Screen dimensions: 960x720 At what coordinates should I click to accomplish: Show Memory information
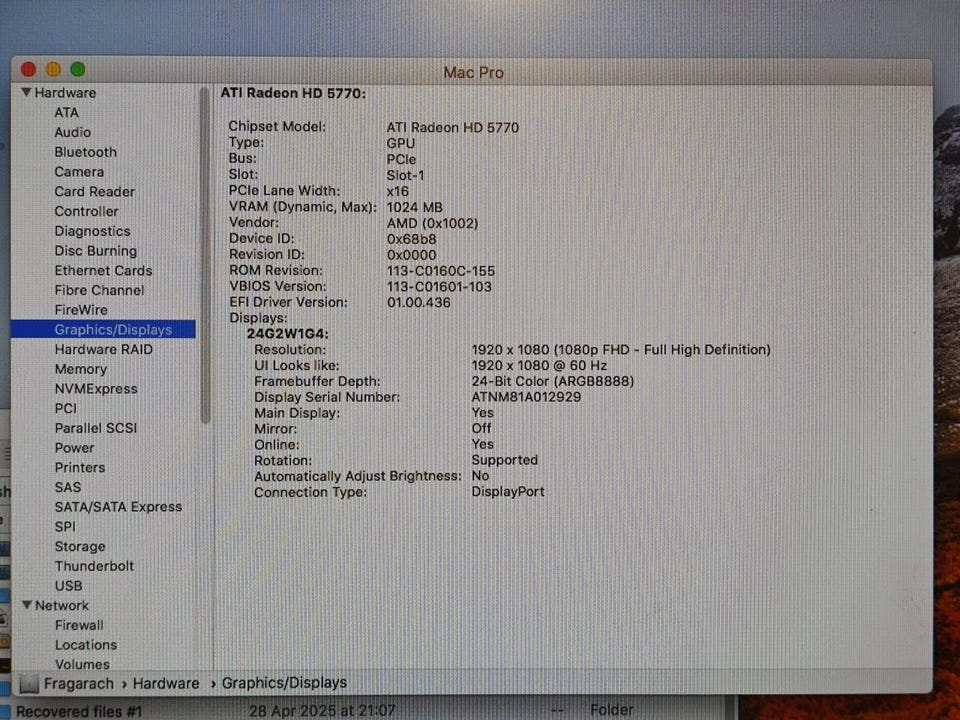tap(81, 369)
